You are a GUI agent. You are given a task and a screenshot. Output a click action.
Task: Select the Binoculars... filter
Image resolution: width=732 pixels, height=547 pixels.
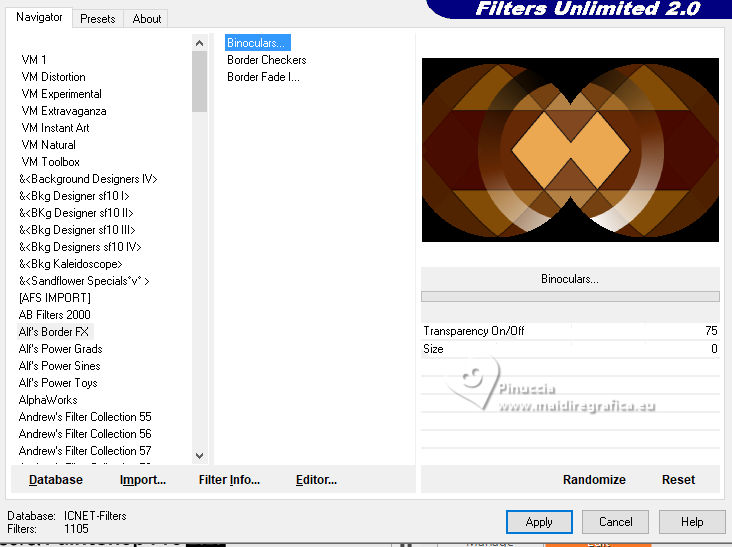pyautogui.click(x=257, y=43)
